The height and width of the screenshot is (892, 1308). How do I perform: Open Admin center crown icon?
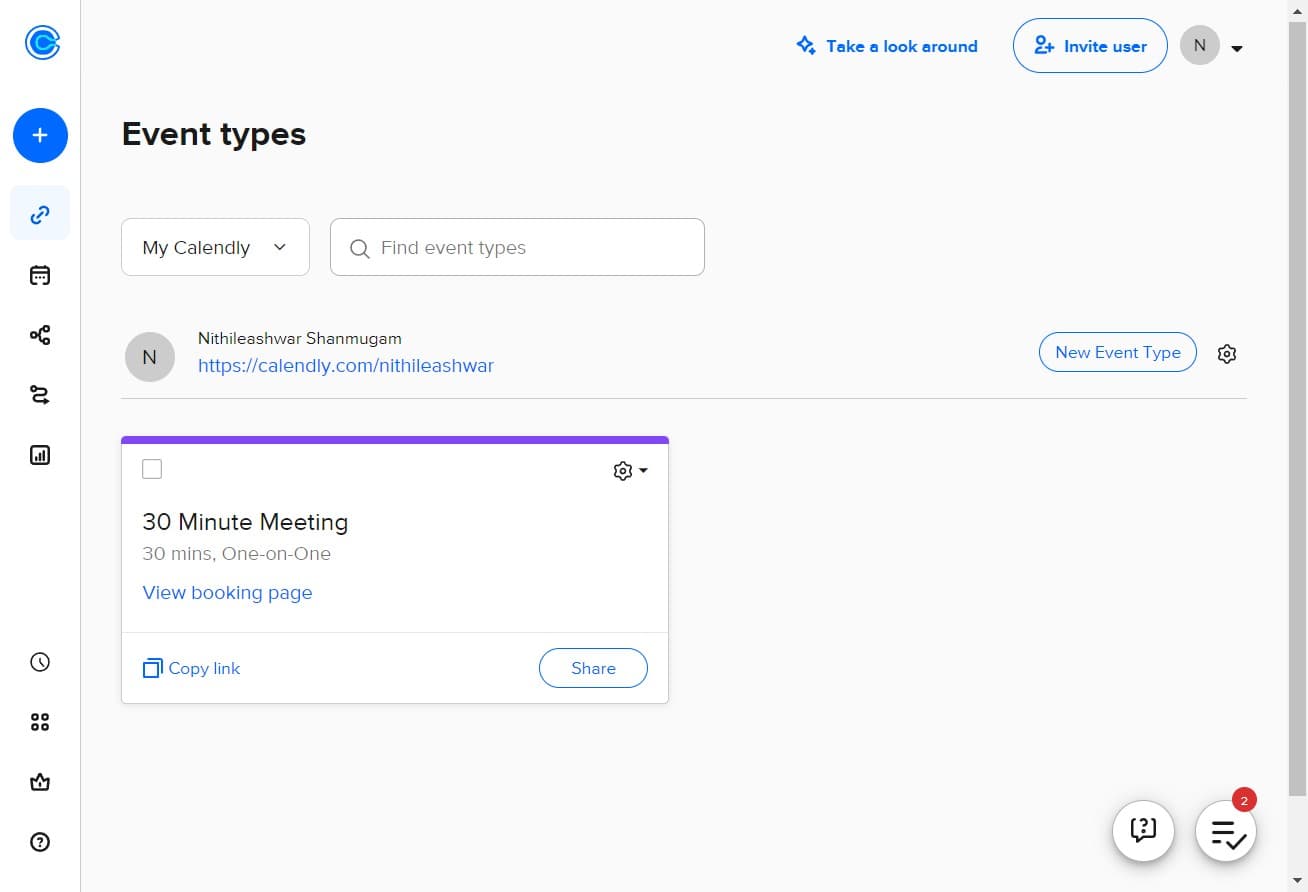pyautogui.click(x=40, y=782)
